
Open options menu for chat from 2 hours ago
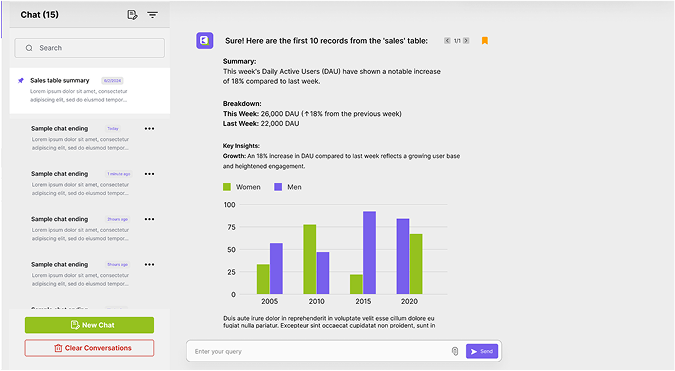pyautogui.click(x=149, y=219)
